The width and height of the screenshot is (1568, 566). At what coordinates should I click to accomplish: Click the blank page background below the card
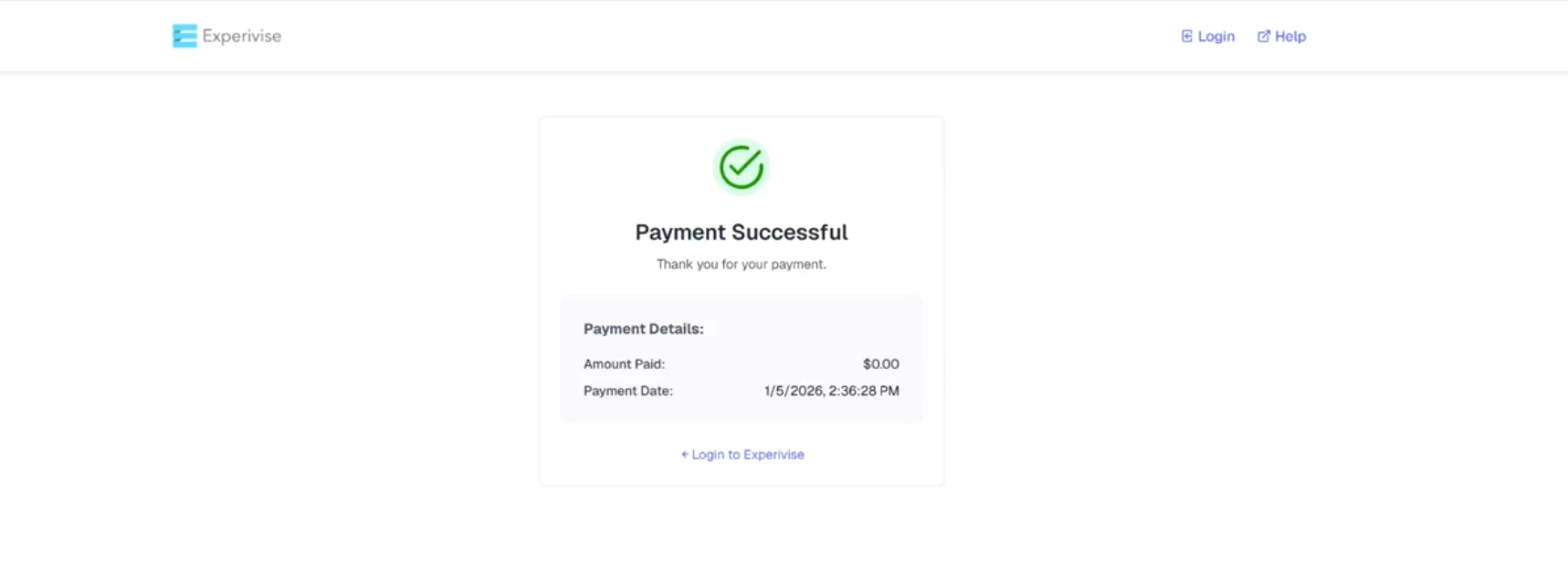[x=741, y=529]
